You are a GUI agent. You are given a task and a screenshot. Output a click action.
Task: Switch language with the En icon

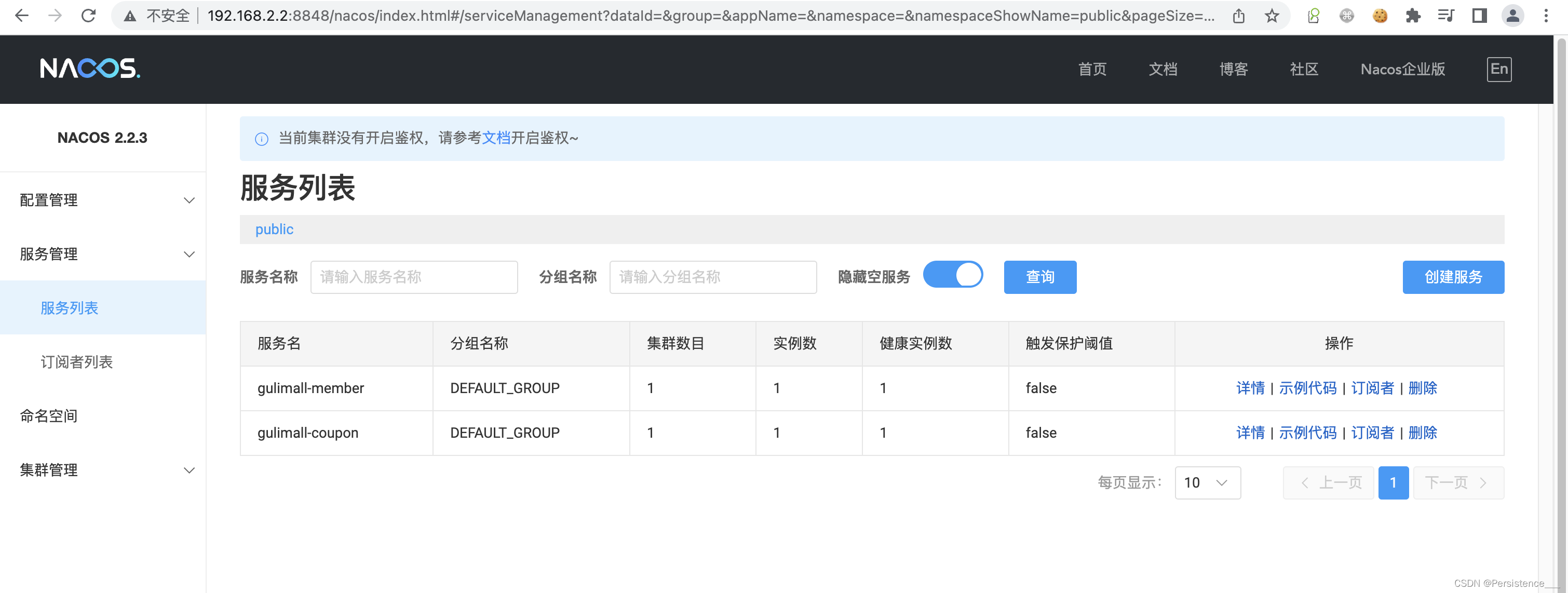tap(1498, 69)
